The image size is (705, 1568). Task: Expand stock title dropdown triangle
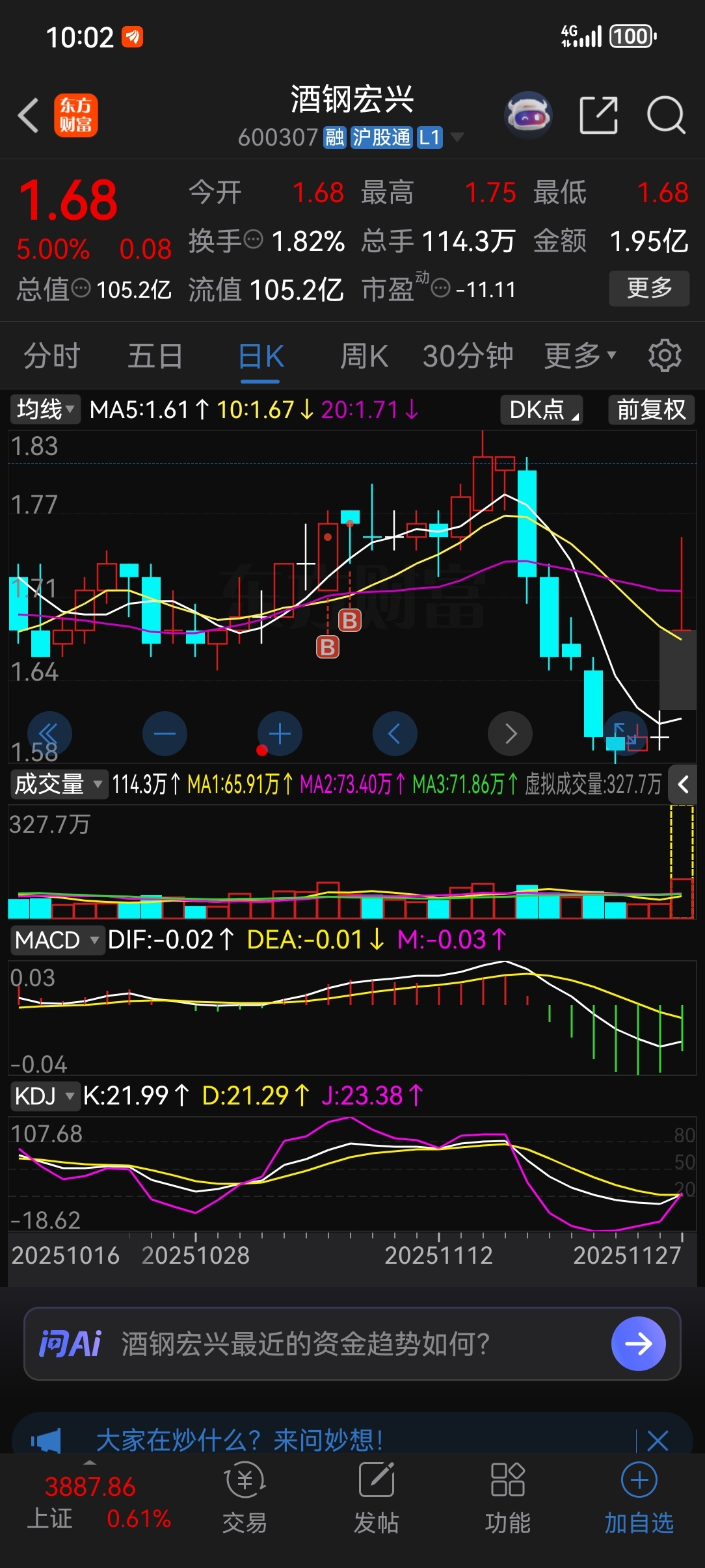457,137
